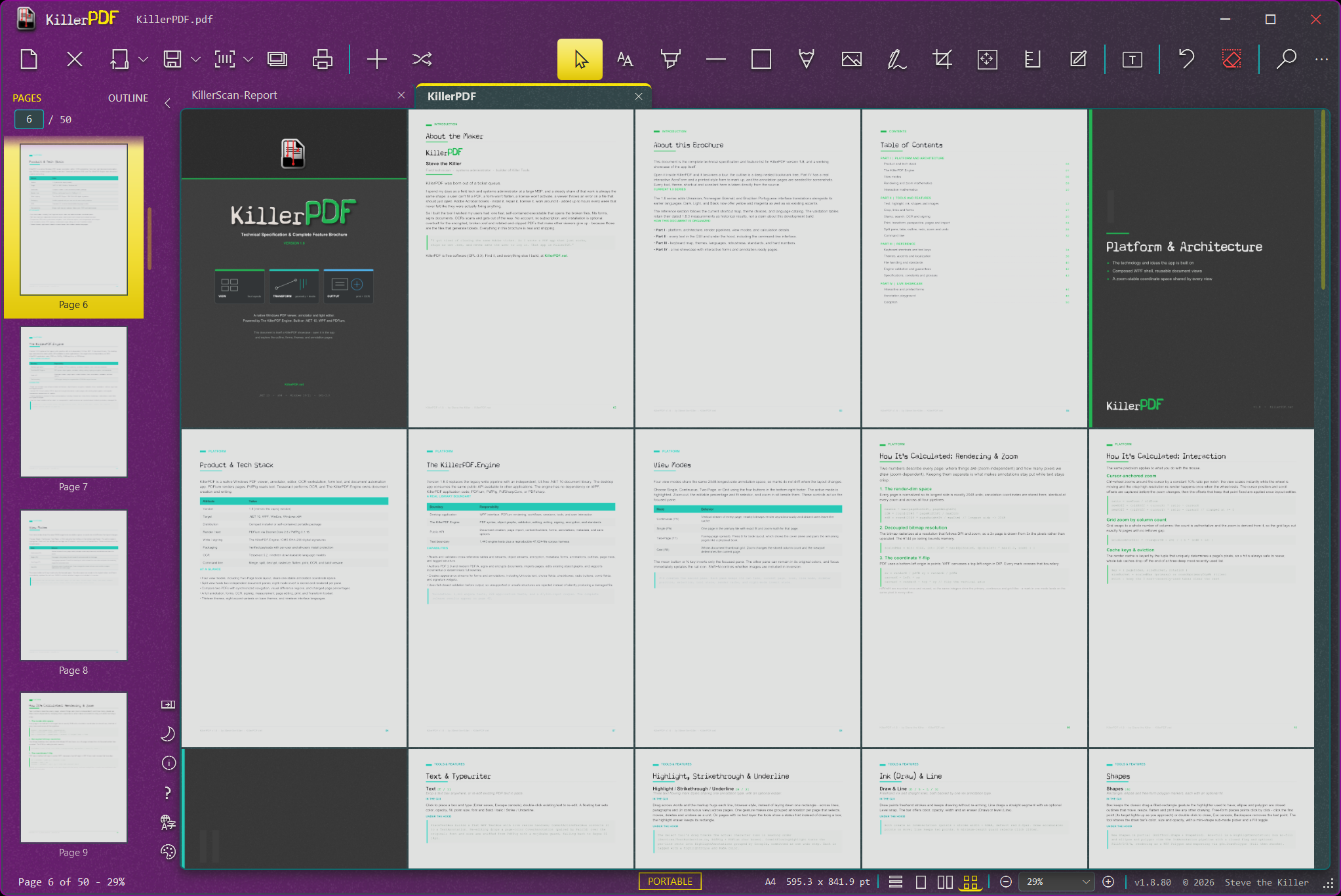Open search with the magnifier icon

(1285, 60)
